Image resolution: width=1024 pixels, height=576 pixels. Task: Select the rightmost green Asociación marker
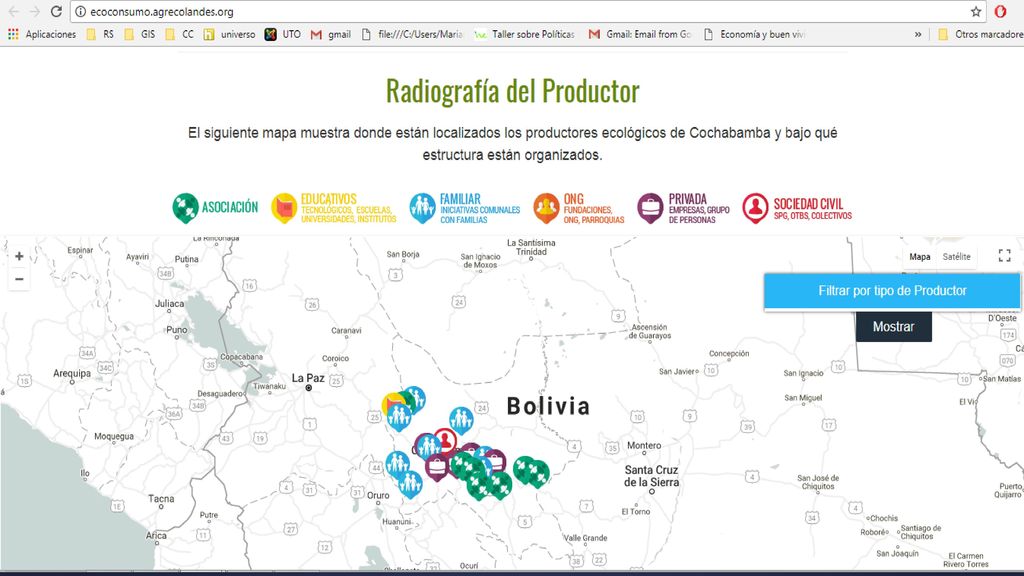tap(538, 474)
